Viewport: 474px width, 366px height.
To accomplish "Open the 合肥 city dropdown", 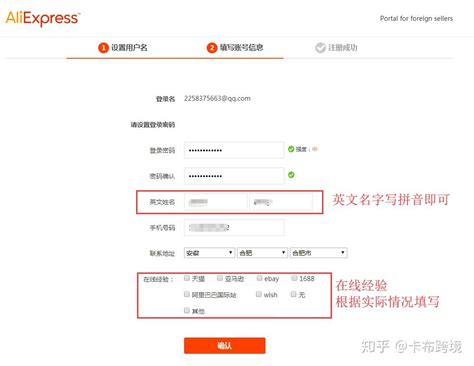I will (x=262, y=253).
